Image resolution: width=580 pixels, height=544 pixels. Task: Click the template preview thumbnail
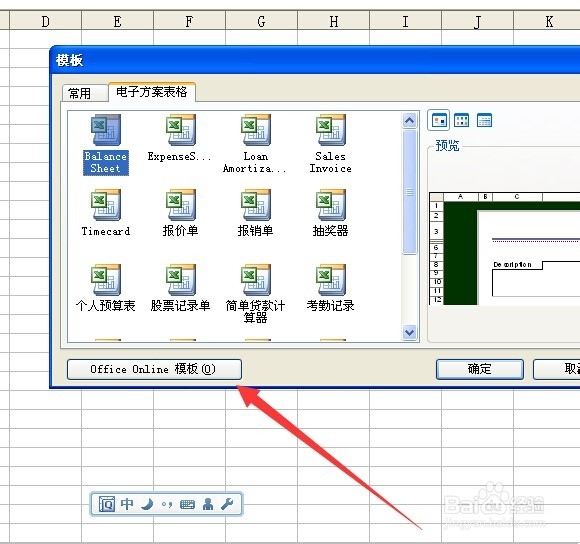coord(504,249)
